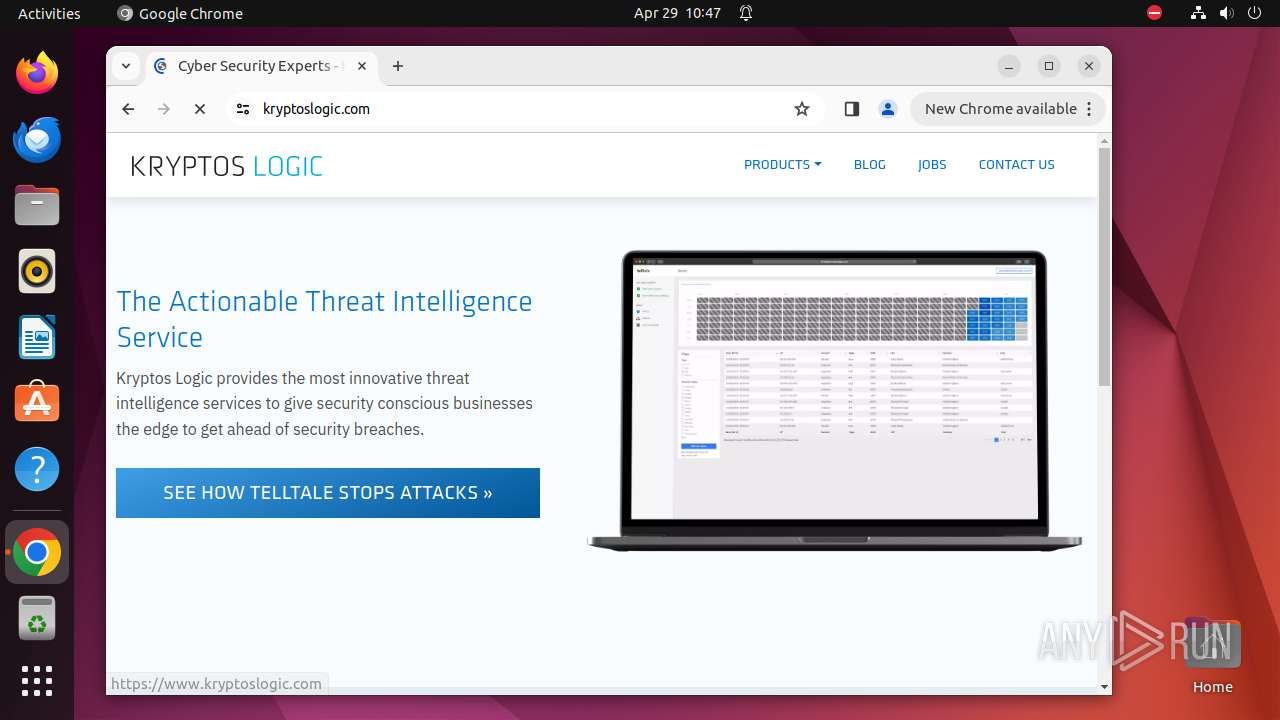
Task: Open Chrome three-dot menu
Action: pos(1089,109)
